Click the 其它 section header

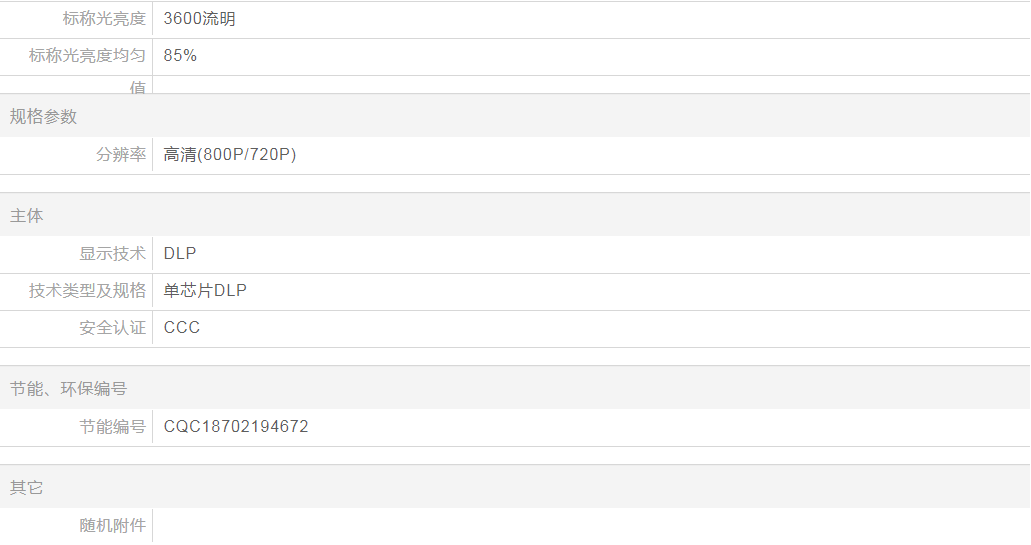[x=27, y=488]
